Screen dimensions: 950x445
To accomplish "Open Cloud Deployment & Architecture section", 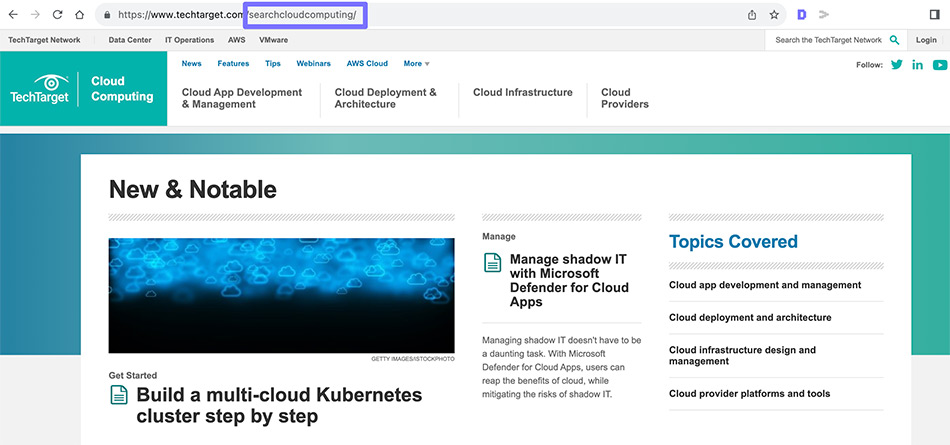I will [x=385, y=98].
